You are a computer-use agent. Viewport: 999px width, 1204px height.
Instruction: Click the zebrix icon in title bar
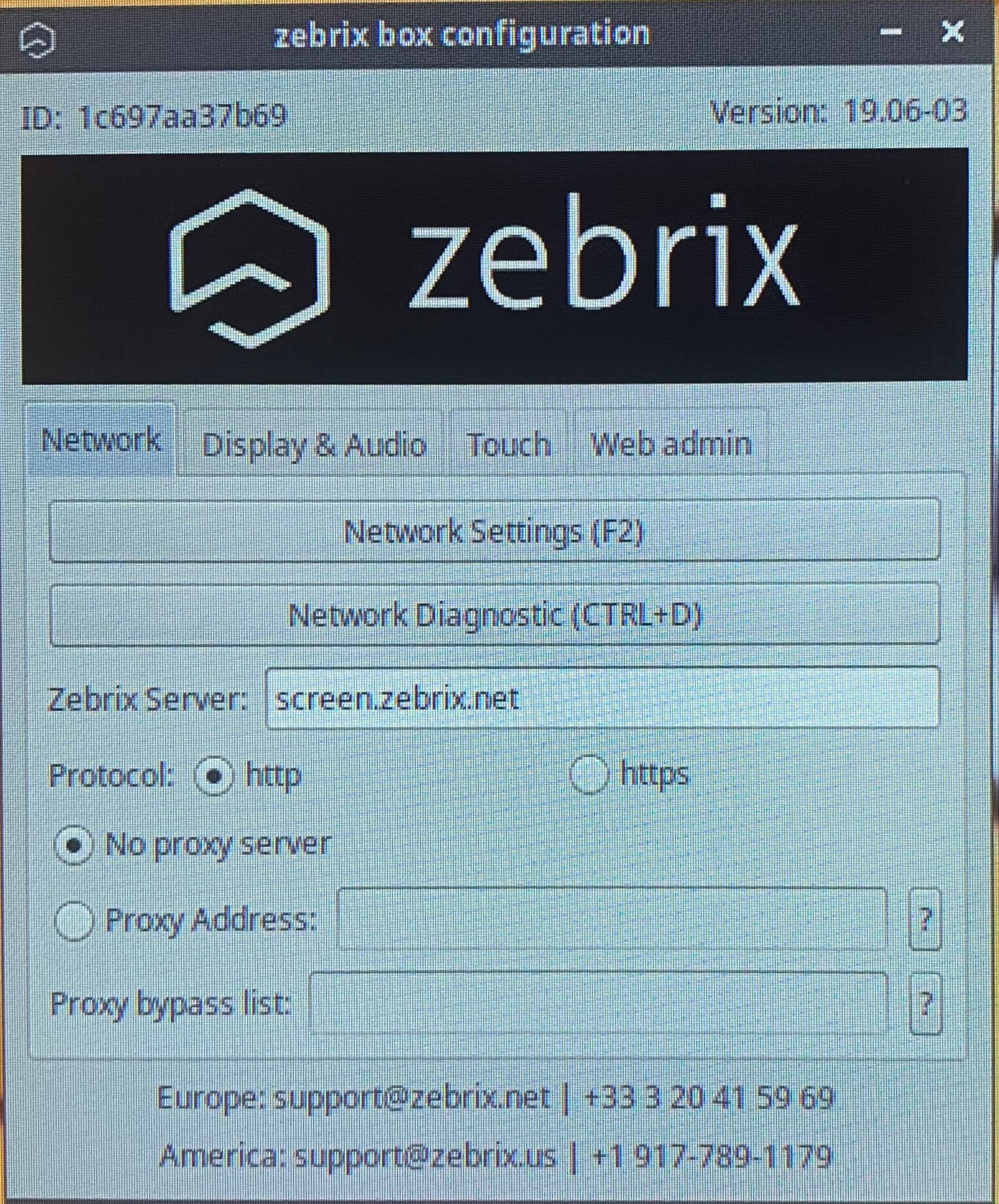37,39
